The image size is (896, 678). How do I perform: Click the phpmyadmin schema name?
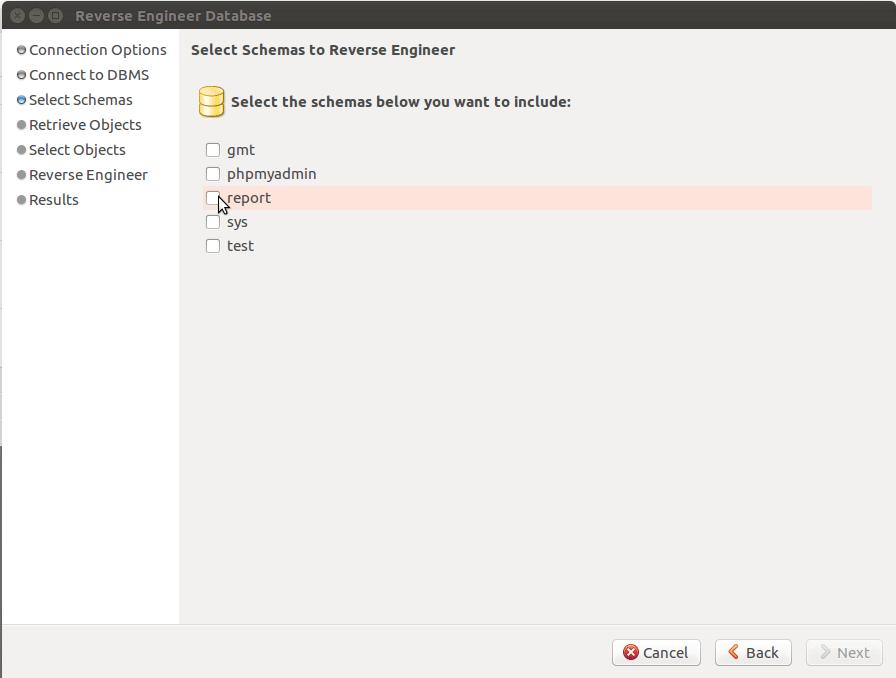coord(271,174)
